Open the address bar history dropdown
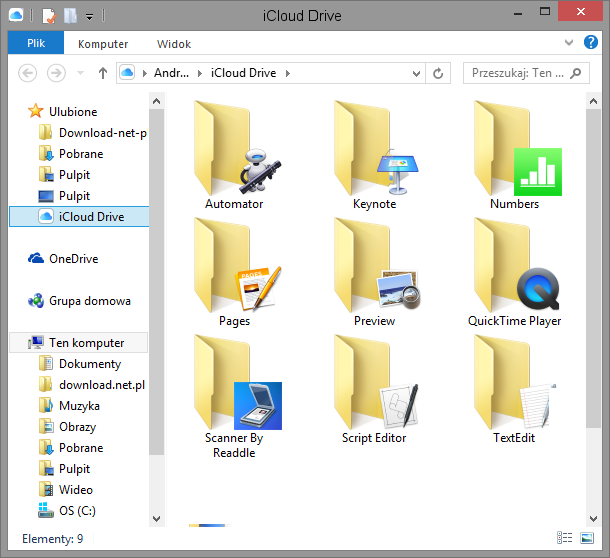The image size is (610, 558). [416, 73]
